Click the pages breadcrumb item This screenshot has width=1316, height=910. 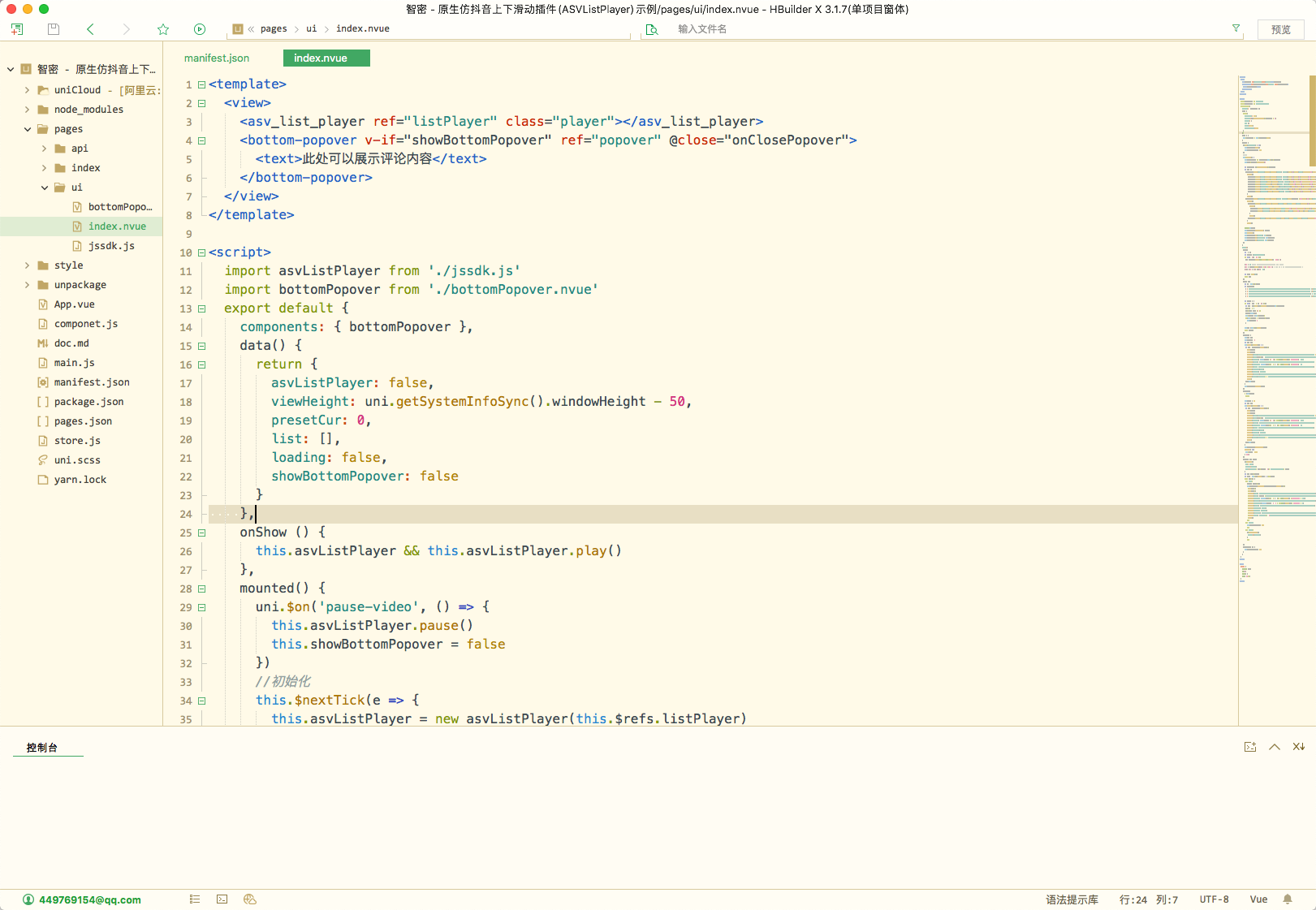(274, 29)
